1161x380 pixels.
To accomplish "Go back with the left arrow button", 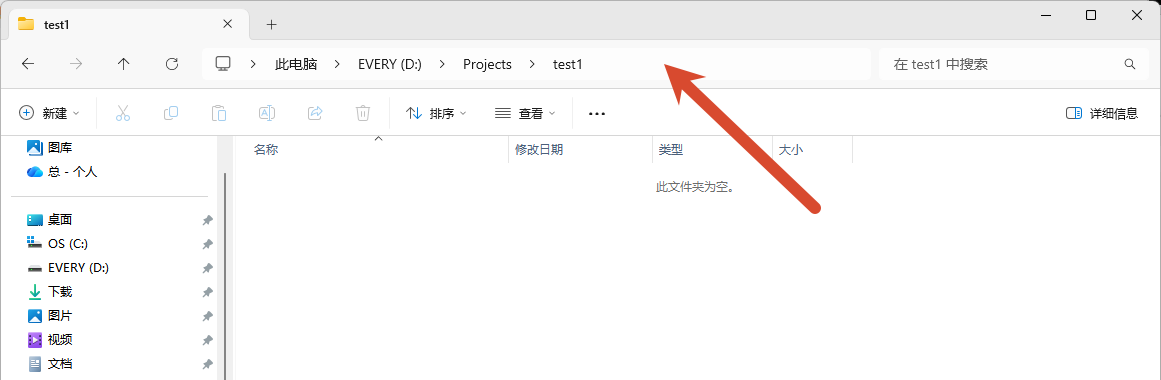I will click(28, 64).
